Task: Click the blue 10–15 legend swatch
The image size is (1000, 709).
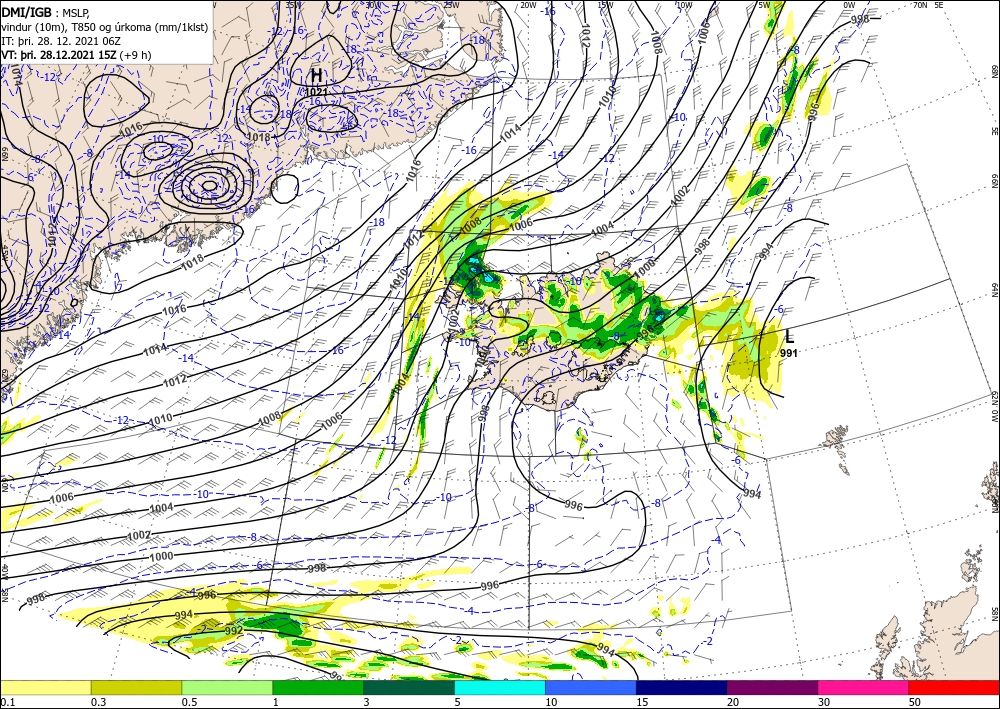Action: [x=591, y=687]
